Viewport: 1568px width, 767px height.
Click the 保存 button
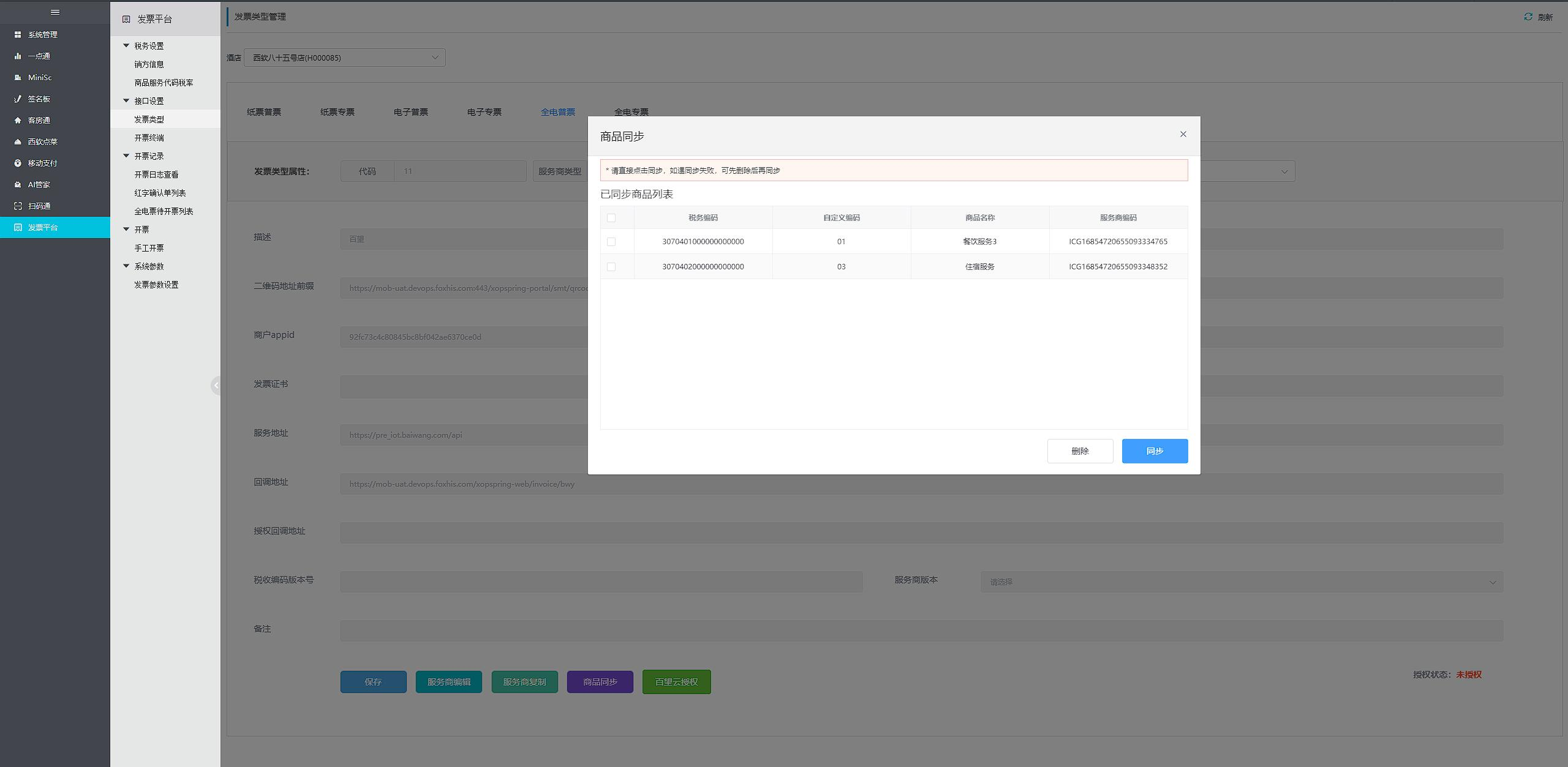click(x=374, y=682)
